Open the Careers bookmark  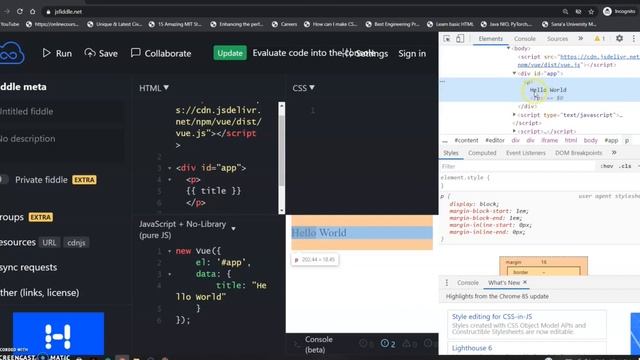point(284,24)
